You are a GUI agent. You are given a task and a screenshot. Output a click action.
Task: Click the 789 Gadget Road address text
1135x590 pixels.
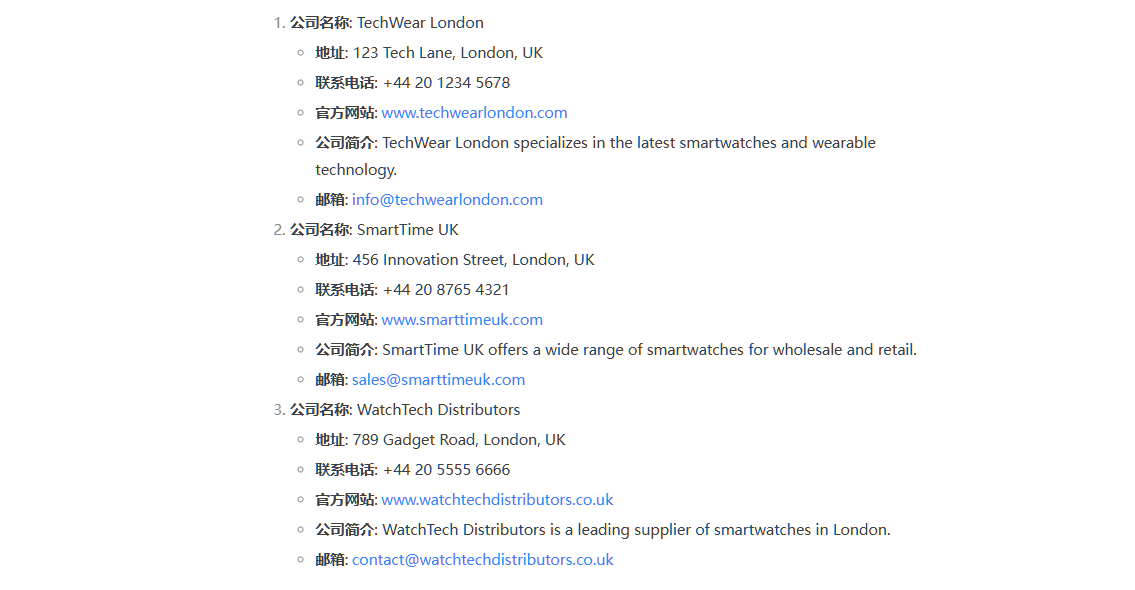pyautogui.click(x=459, y=440)
